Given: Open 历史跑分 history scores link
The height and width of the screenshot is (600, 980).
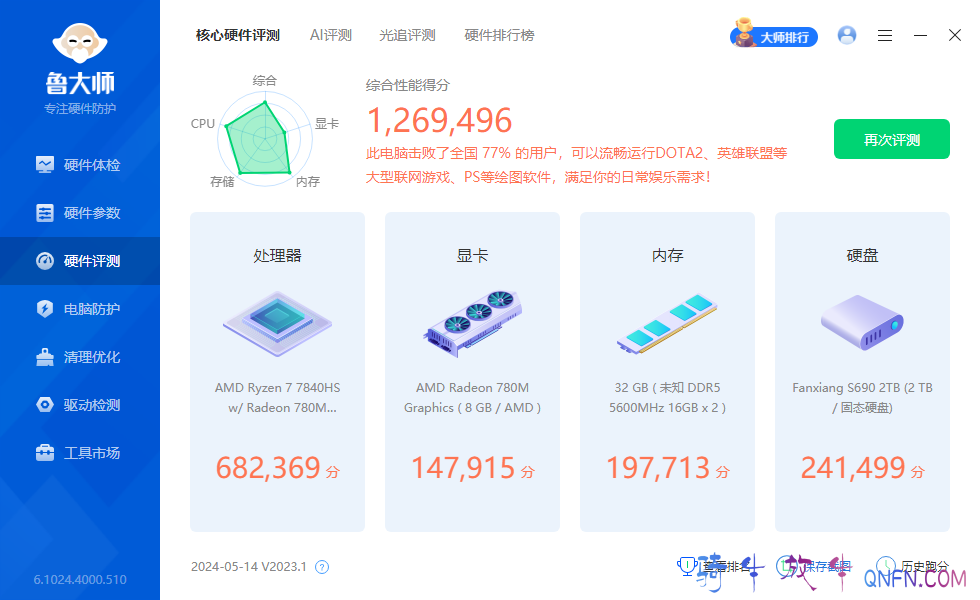Looking at the screenshot, I should point(914,567).
